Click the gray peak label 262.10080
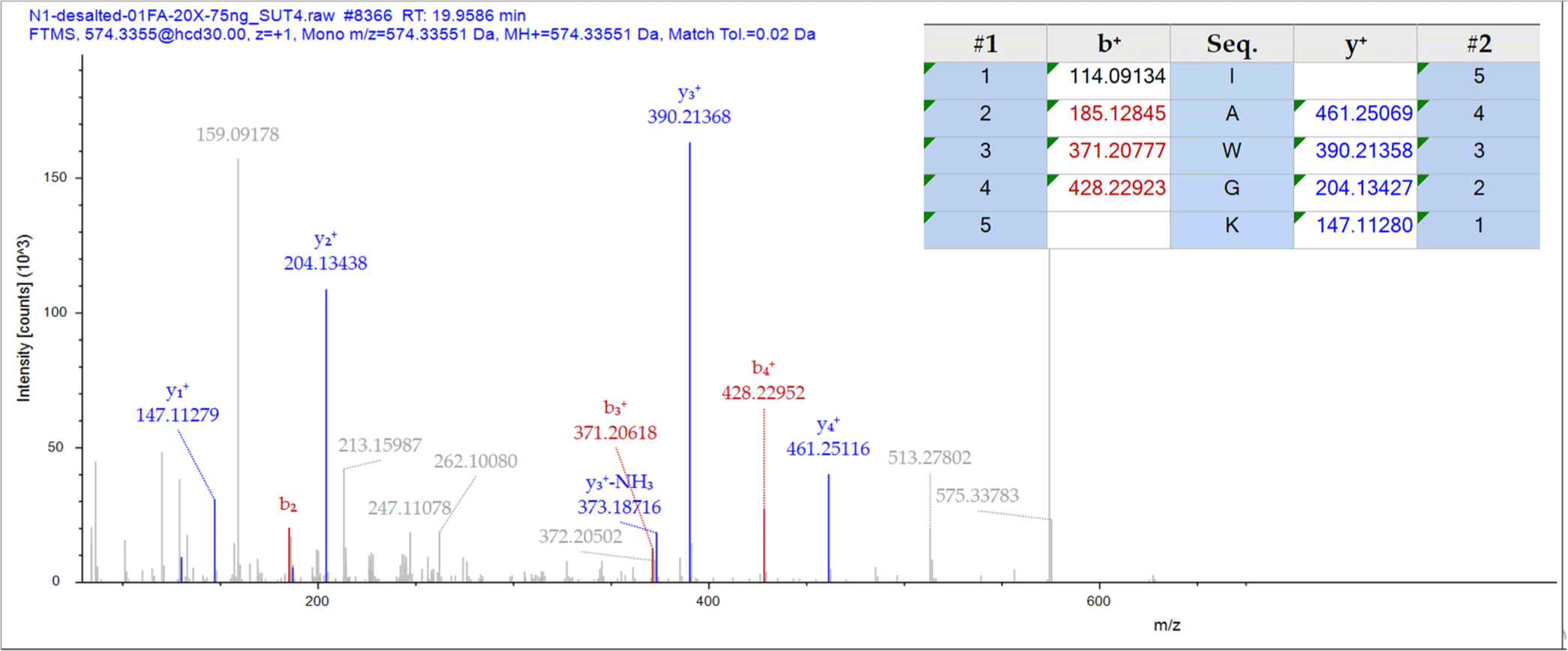The width and height of the screenshot is (1568, 651). [x=476, y=461]
